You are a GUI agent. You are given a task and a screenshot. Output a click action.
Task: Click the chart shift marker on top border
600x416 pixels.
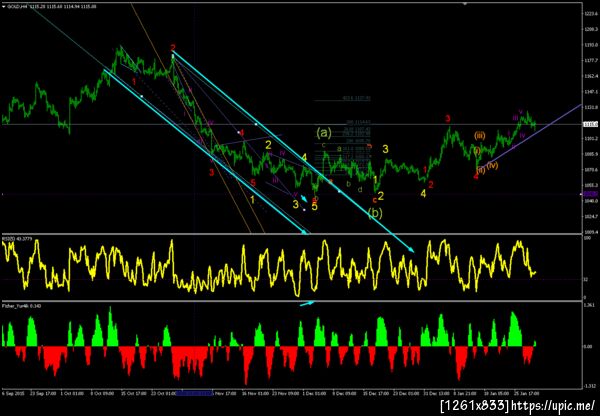pyautogui.click(x=465, y=3)
